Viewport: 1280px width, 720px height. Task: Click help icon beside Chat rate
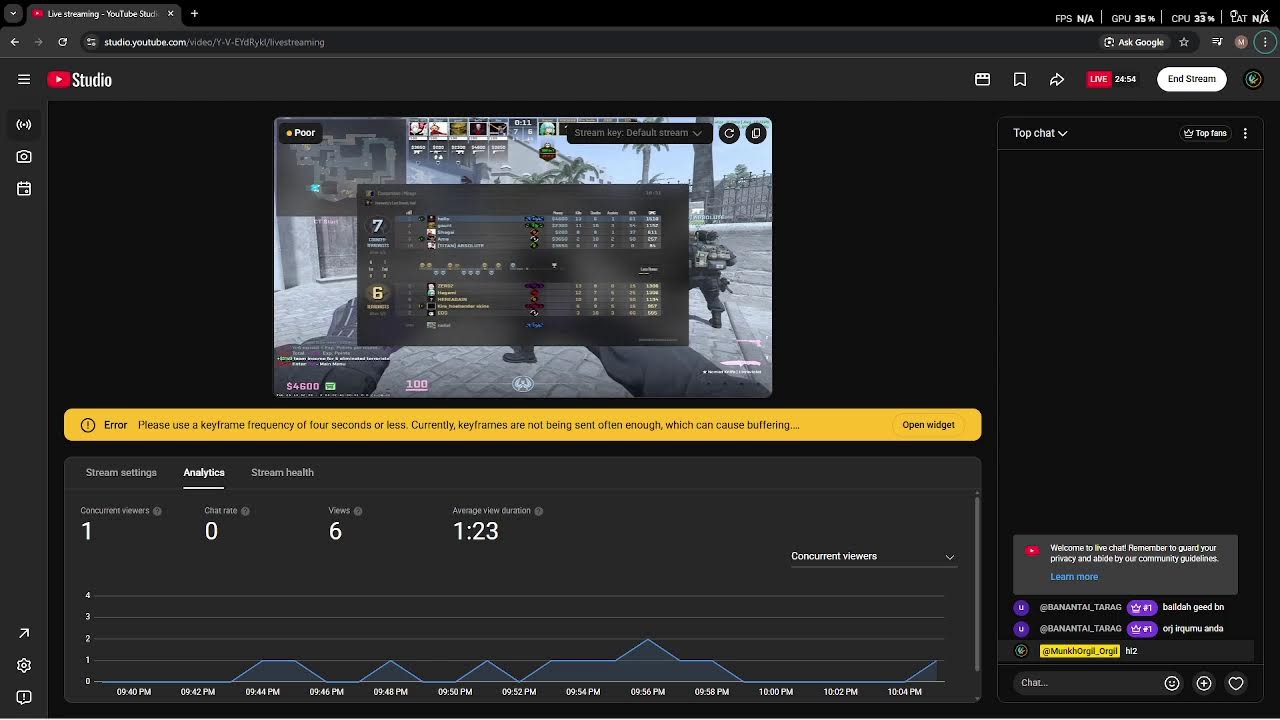(x=245, y=511)
